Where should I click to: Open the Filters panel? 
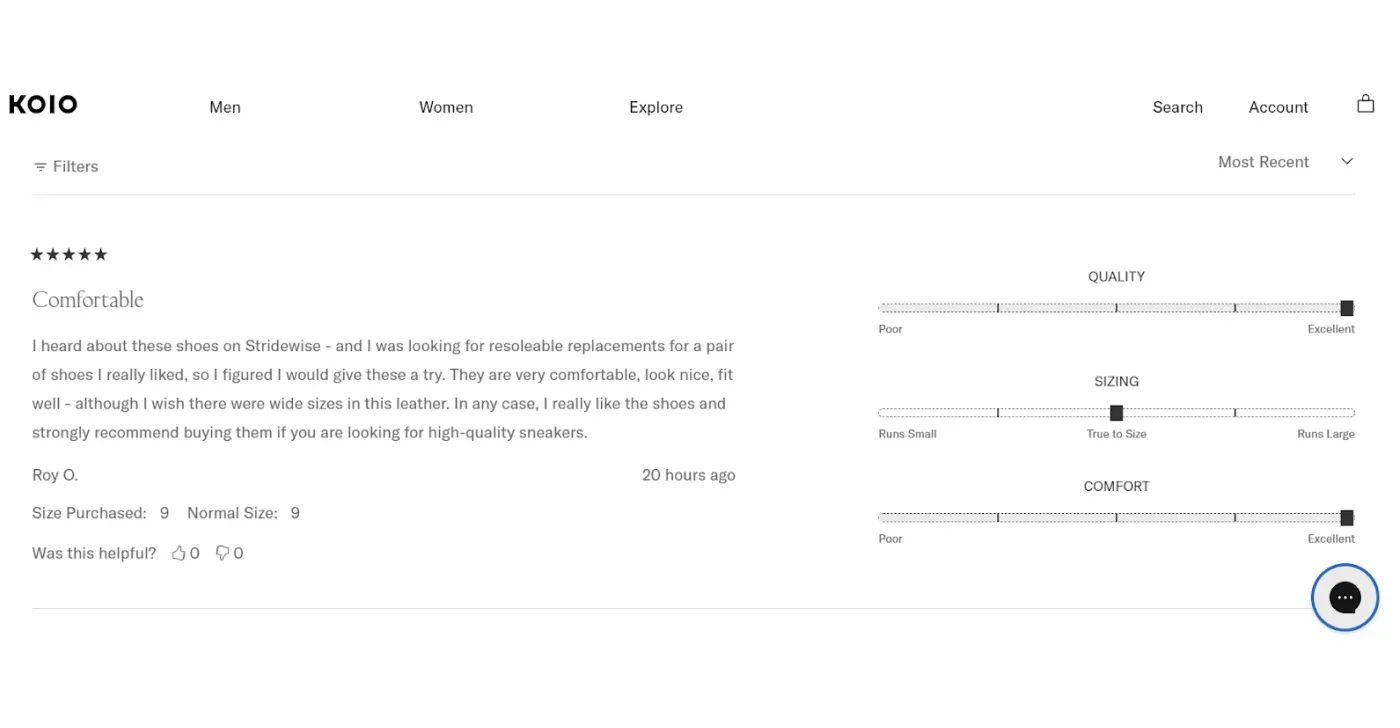coord(75,166)
